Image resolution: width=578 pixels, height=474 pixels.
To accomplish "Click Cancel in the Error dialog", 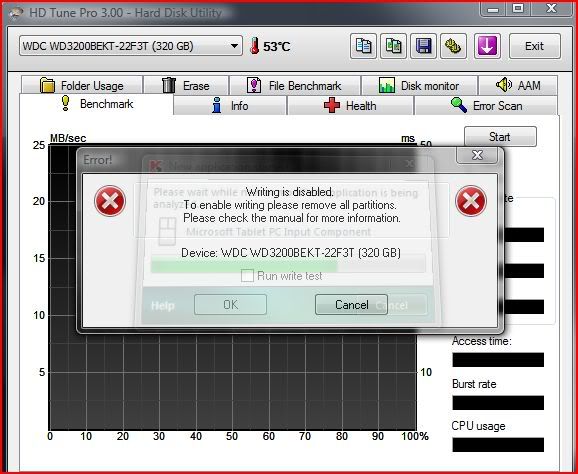I will click(351, 304).
